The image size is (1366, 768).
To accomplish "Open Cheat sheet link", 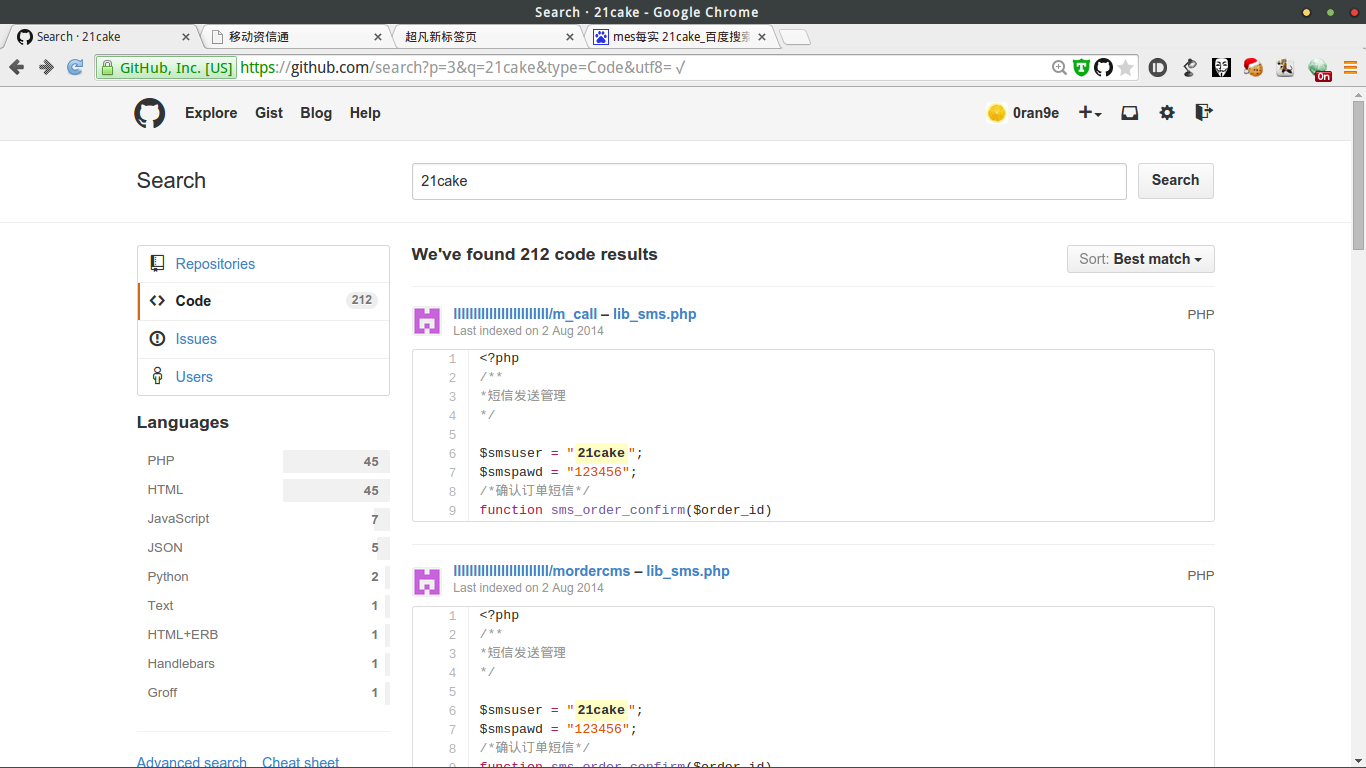I will [300, 762].
